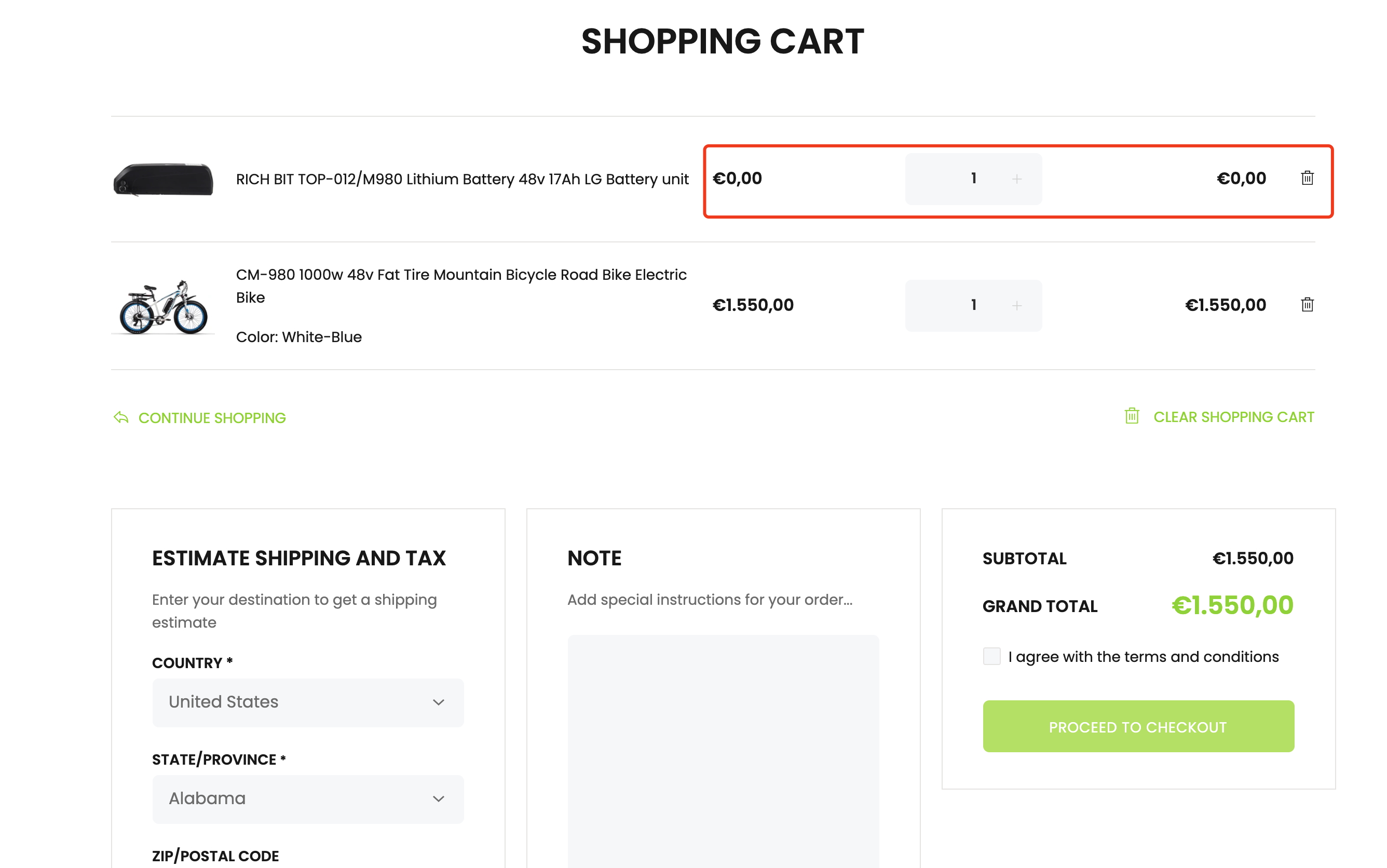
Task: Click the trash icon beside Clear Shopping Cart
Action: (1131, 416)
